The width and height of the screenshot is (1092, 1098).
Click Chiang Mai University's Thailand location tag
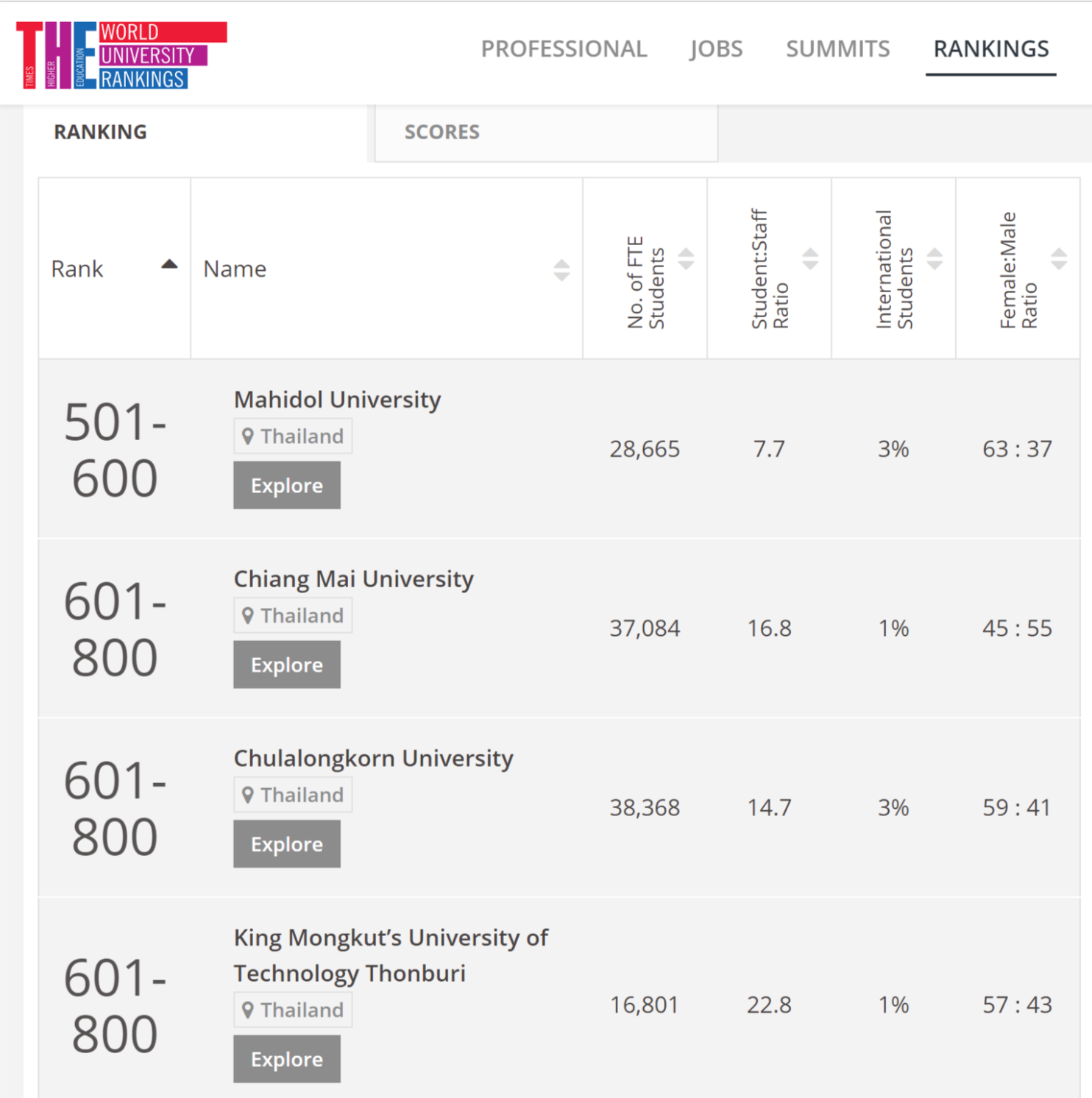[293, 615]
